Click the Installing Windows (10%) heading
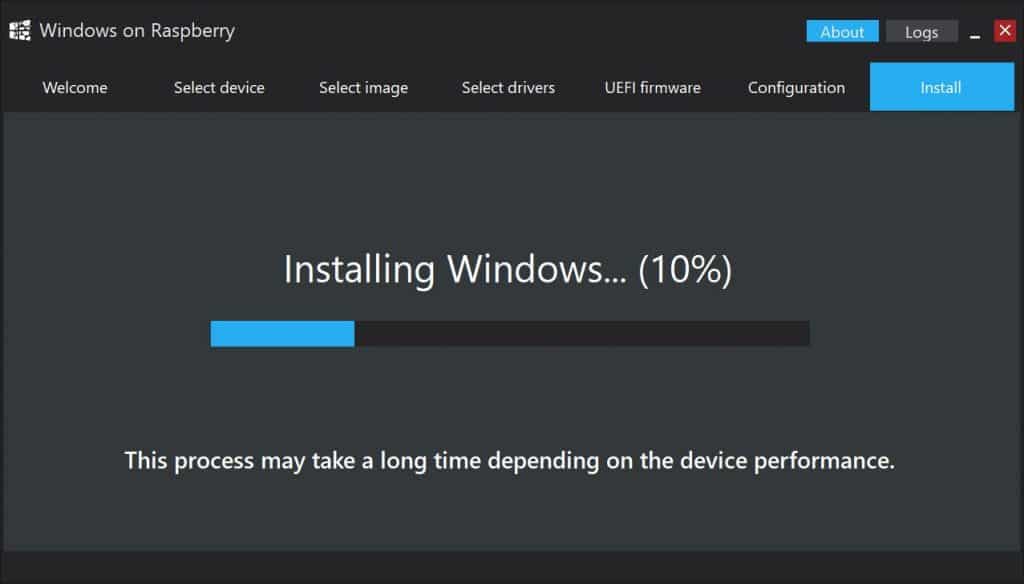The width and height of the screenshot is (1024, 584). point(507,269)
